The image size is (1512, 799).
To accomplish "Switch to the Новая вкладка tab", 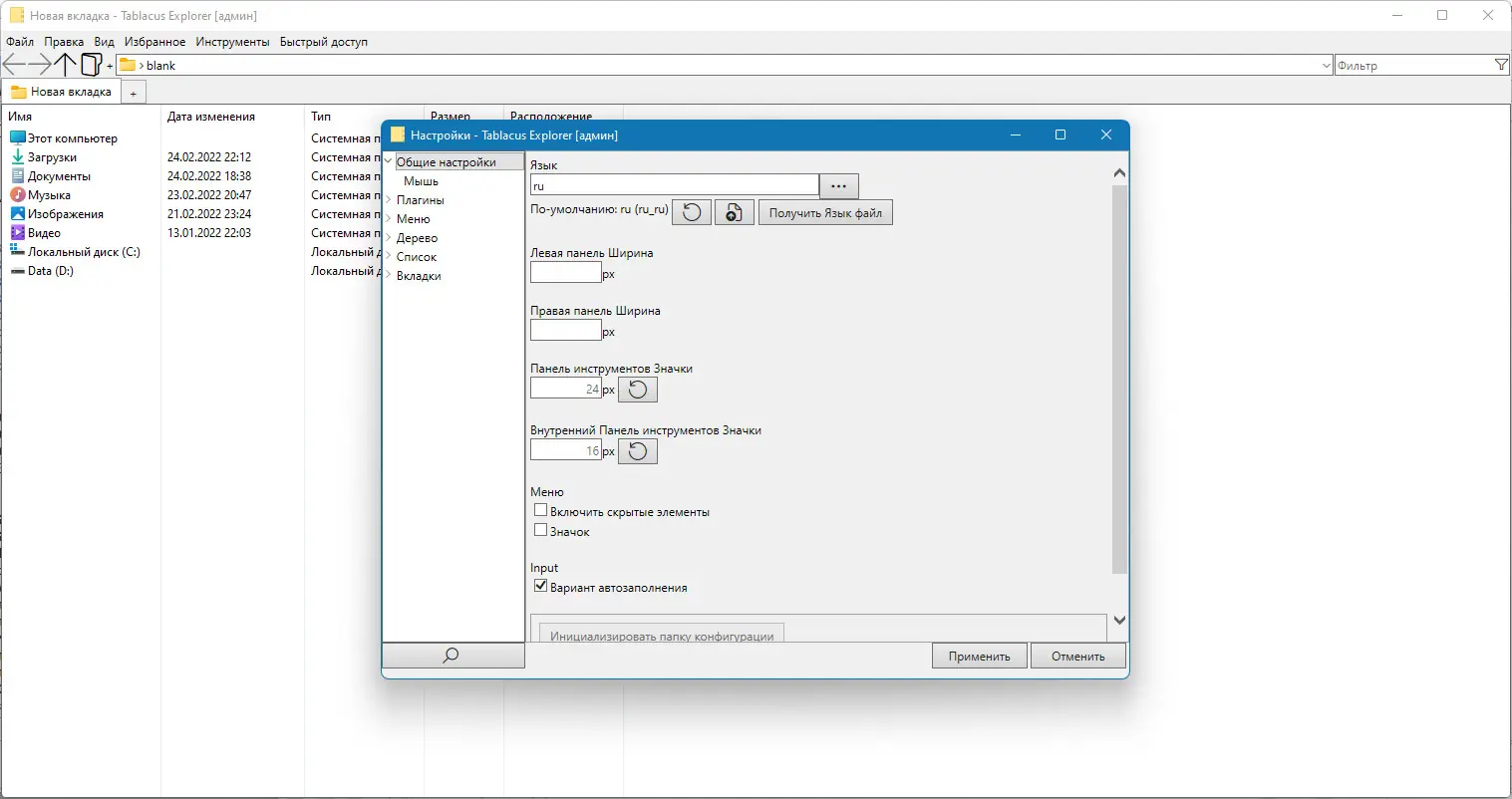I will point(62,92).
